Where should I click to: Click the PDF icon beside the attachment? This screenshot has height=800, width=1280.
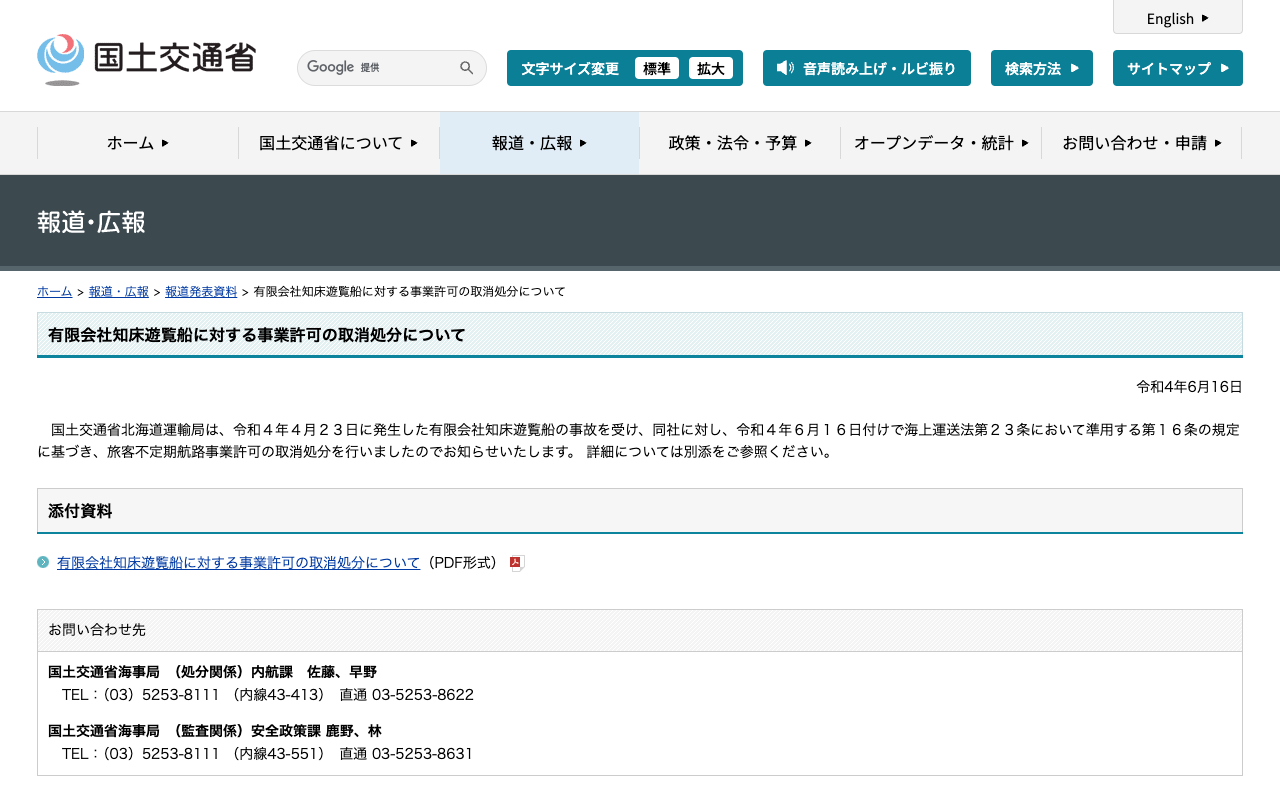click(x=517, y=563)
